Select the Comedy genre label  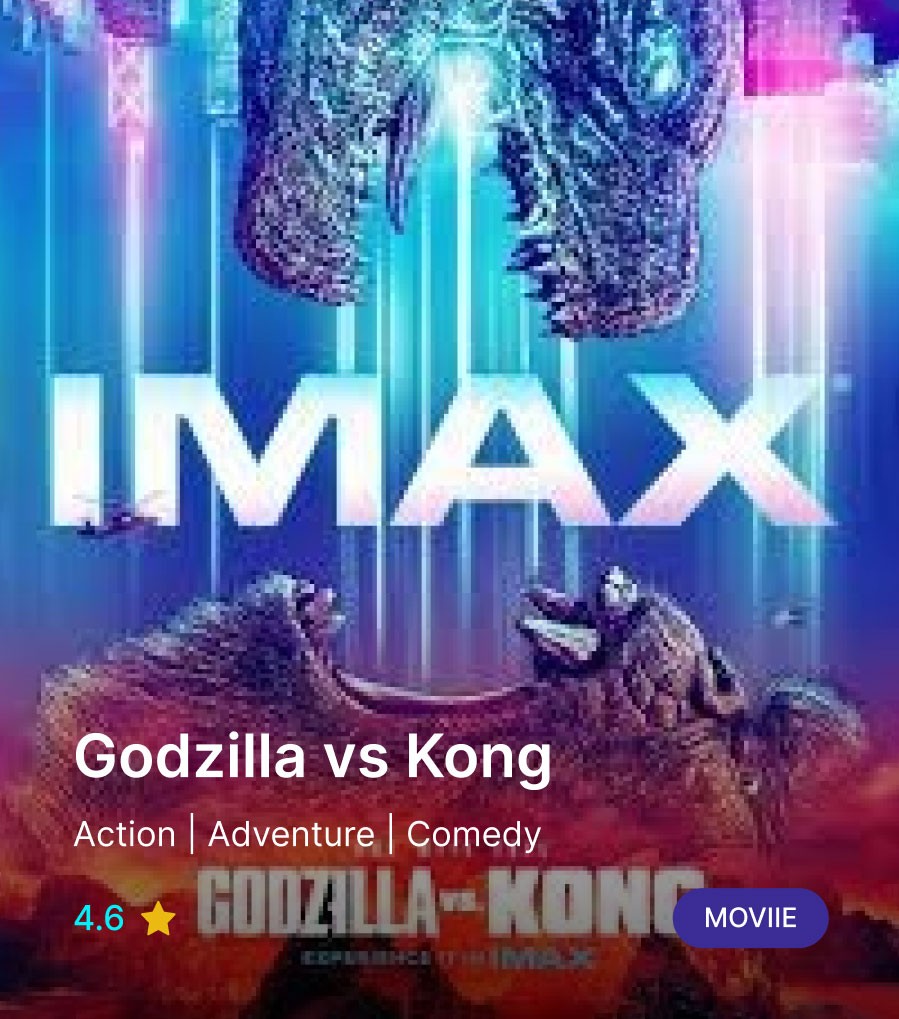coord(474,835)
